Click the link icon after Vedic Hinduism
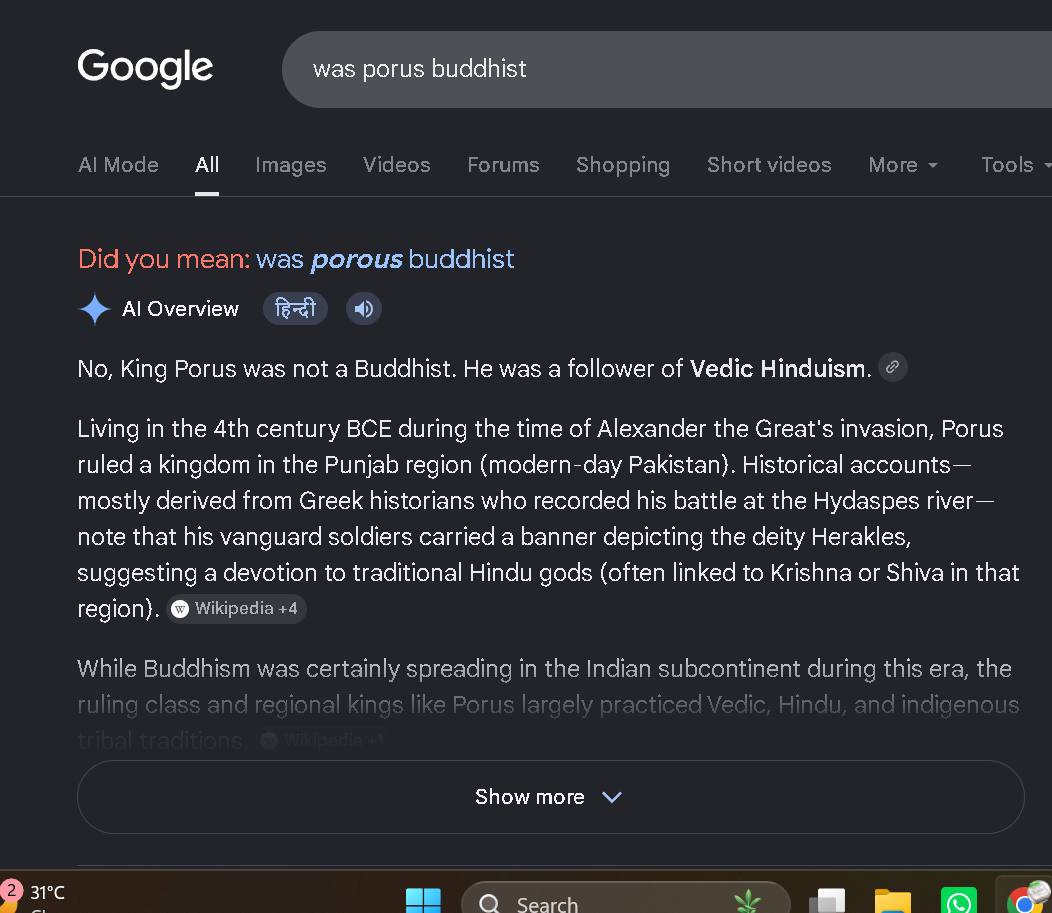This screenshot has height=913, width=1052. (x=892, y=367)
